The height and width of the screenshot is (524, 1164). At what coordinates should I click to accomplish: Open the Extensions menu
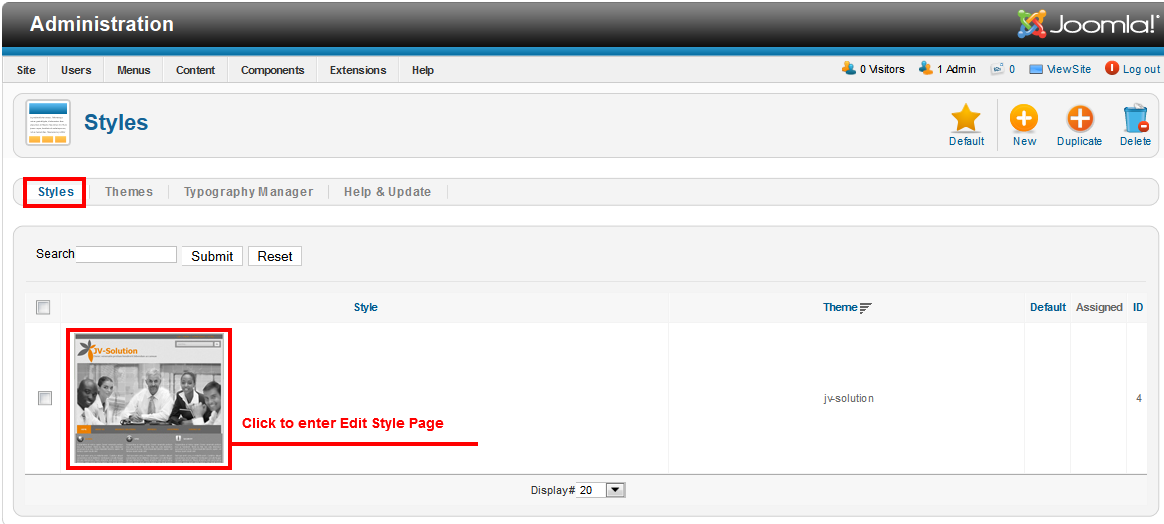(358, 70)
